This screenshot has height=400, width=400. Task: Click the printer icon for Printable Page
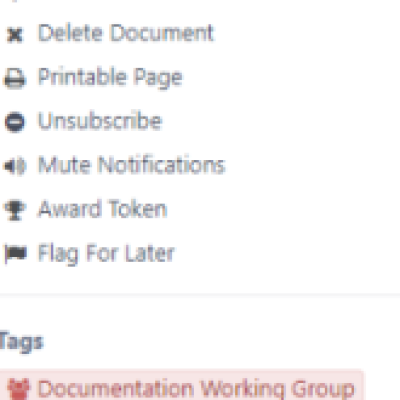coord(15,79)
